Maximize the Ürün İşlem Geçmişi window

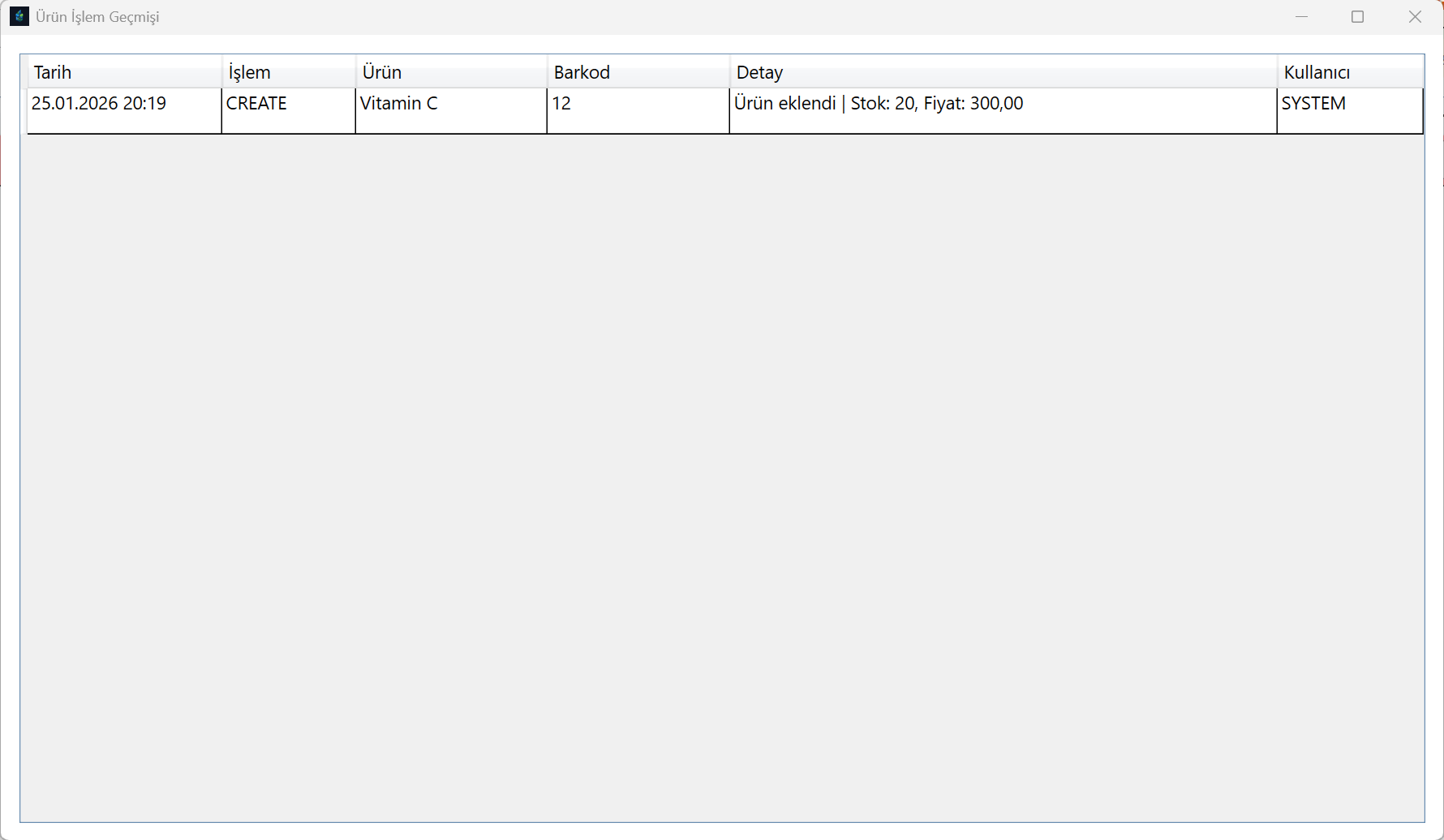click(1357, 16)
